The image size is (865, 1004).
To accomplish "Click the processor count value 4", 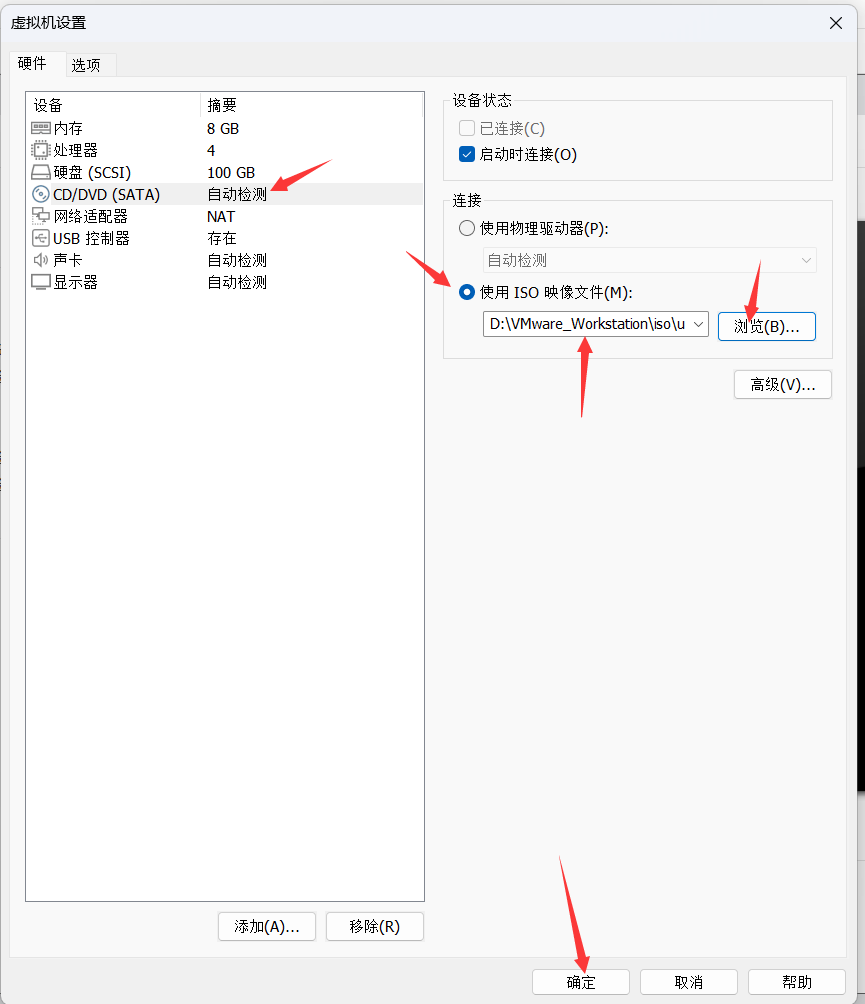I will 211,150.
